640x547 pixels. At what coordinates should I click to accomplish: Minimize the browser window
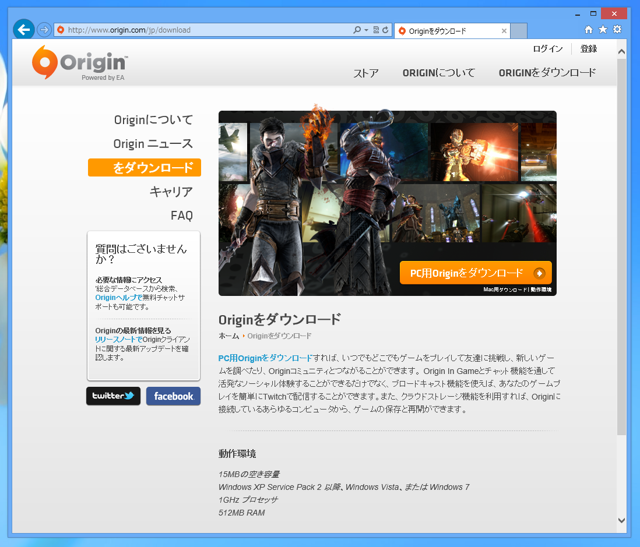point(577,14)
